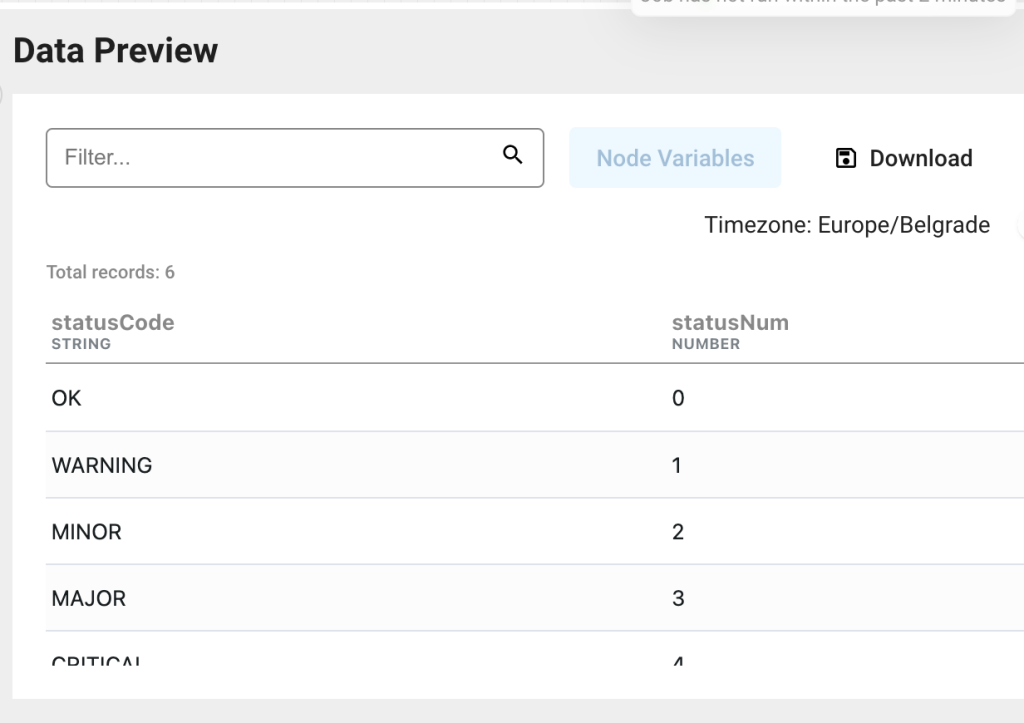Click statusNum value 1 cell
This screenshot has width=1024, height=723.
[677, 465]
